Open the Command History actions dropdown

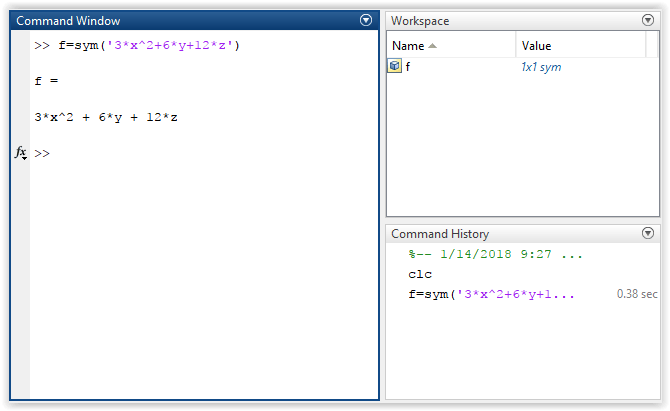tap(648, 233)
